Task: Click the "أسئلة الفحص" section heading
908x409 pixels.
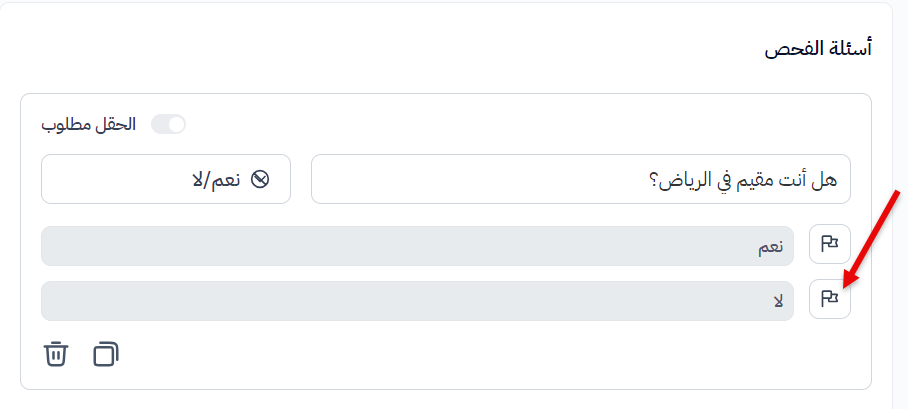Action: 818,49
